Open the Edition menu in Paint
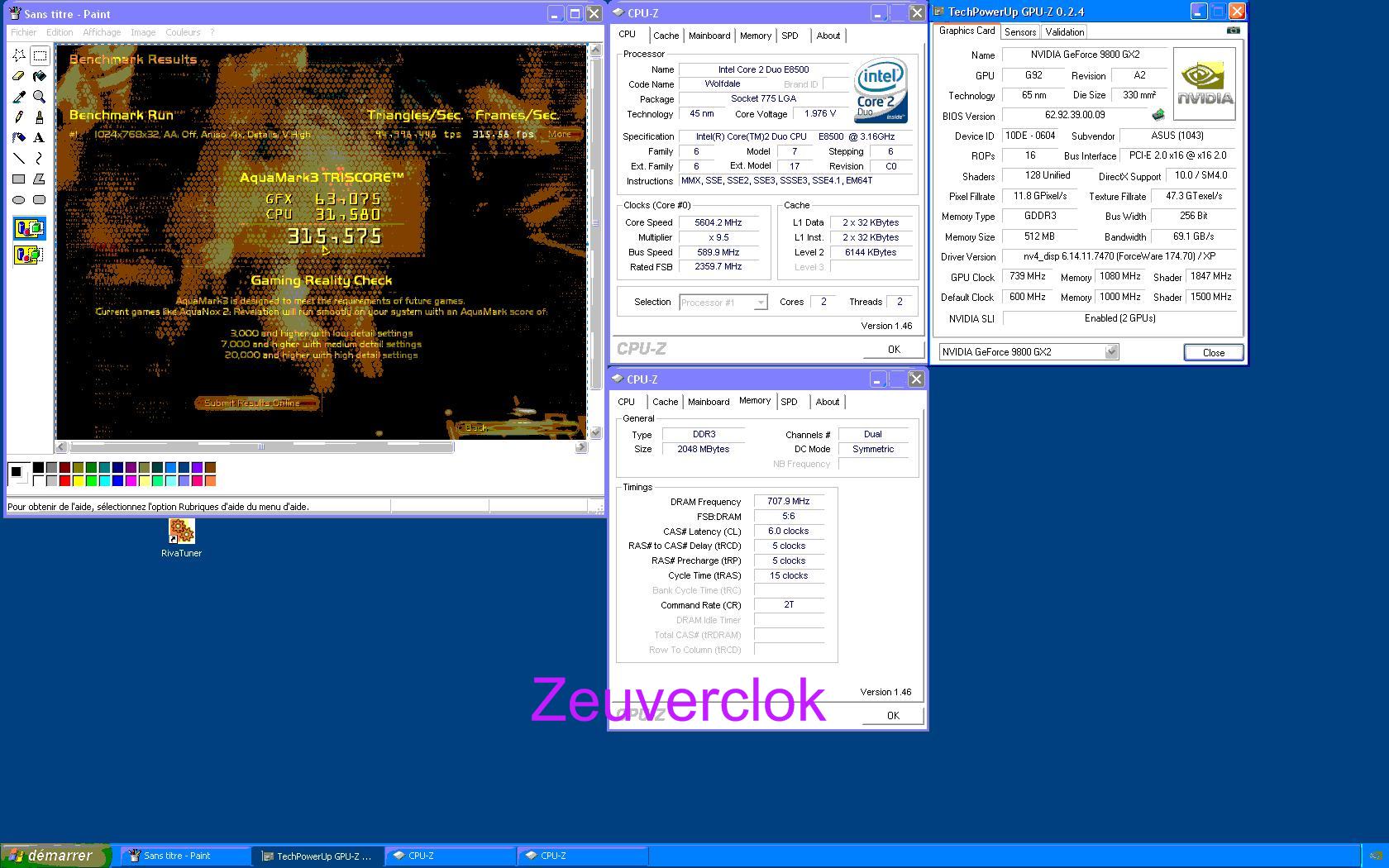The height and width of the screenshot is (868, 1389). click(60, 32)
